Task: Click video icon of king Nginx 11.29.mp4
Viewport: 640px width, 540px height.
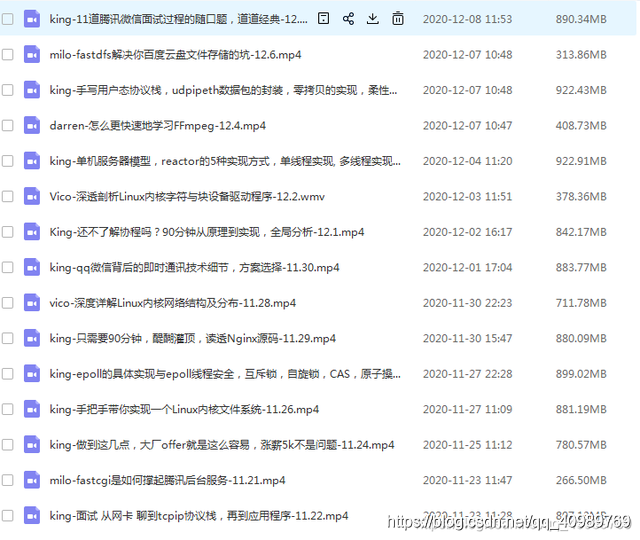Action: [32, 338]
